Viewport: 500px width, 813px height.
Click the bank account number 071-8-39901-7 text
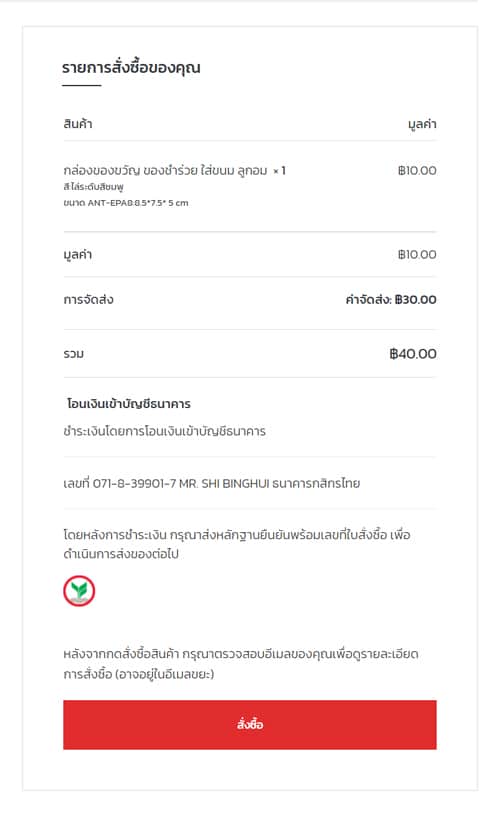point(134,483)
